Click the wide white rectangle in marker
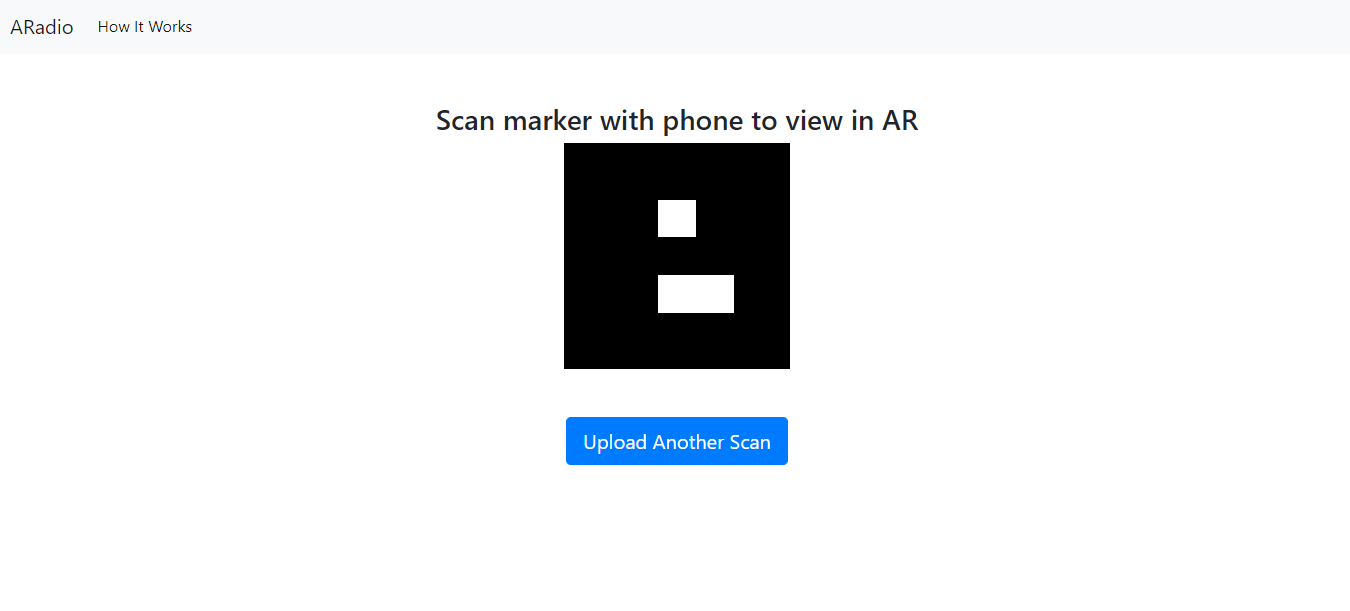 (x=696, y=294)
